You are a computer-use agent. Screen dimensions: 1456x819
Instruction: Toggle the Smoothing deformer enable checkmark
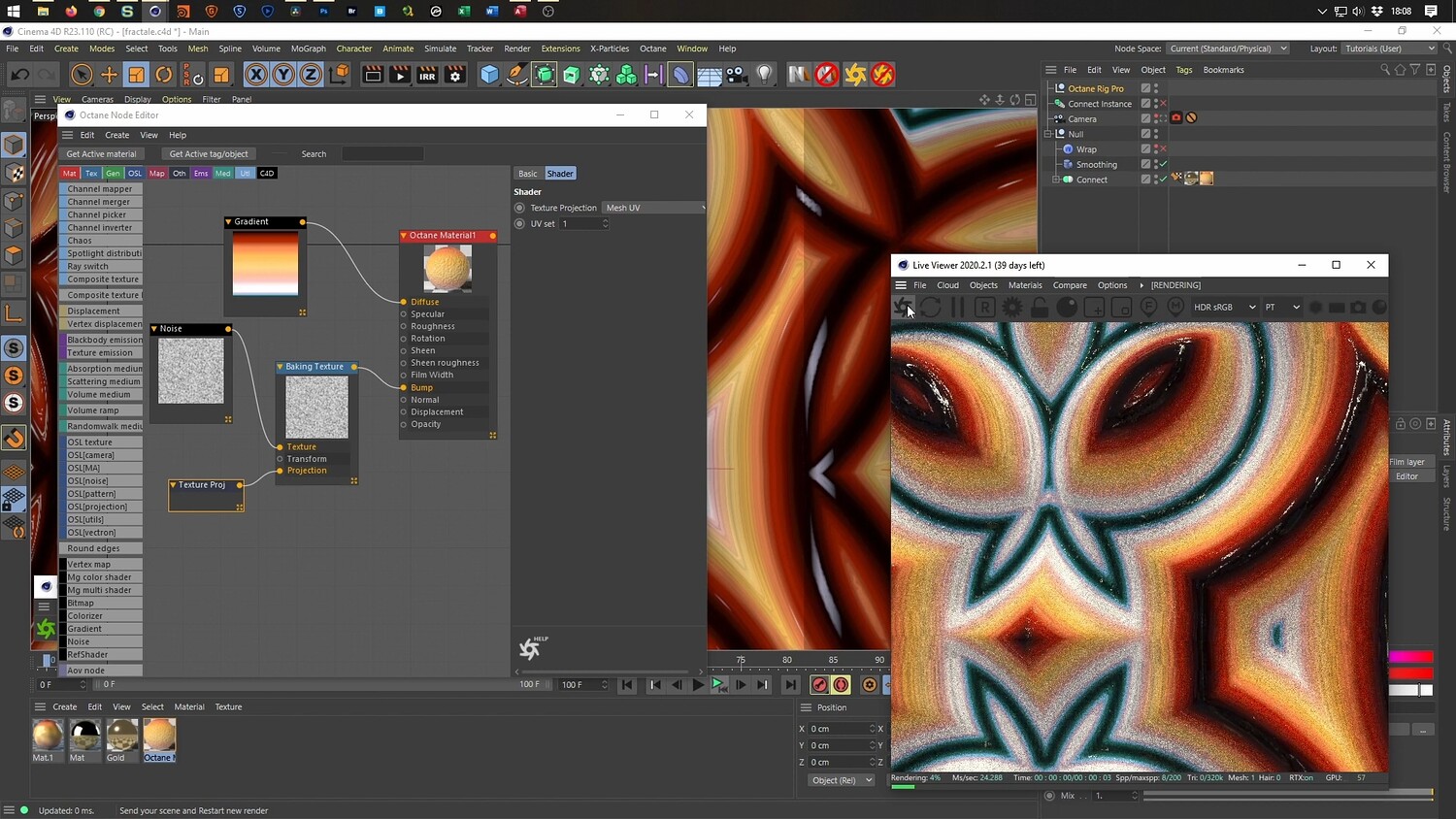pos(1163,164)
